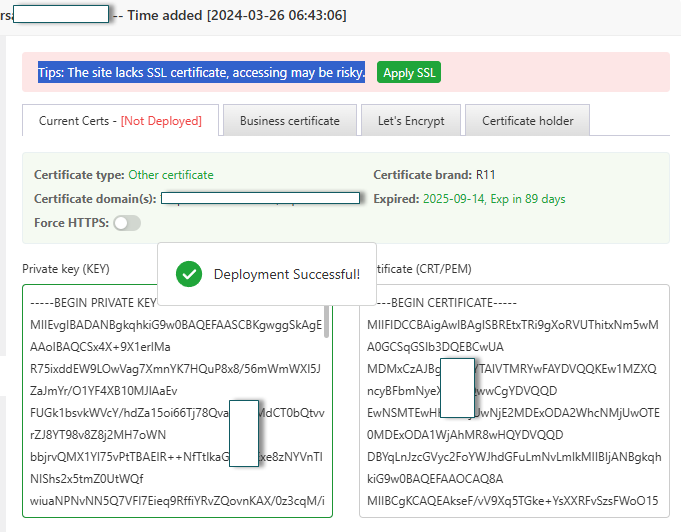The image size is (681, 532).
Task: Click the certificate line '0MDExODA1WjAhMR8wHQYDVQQD'
Action: tap(465, 435)
